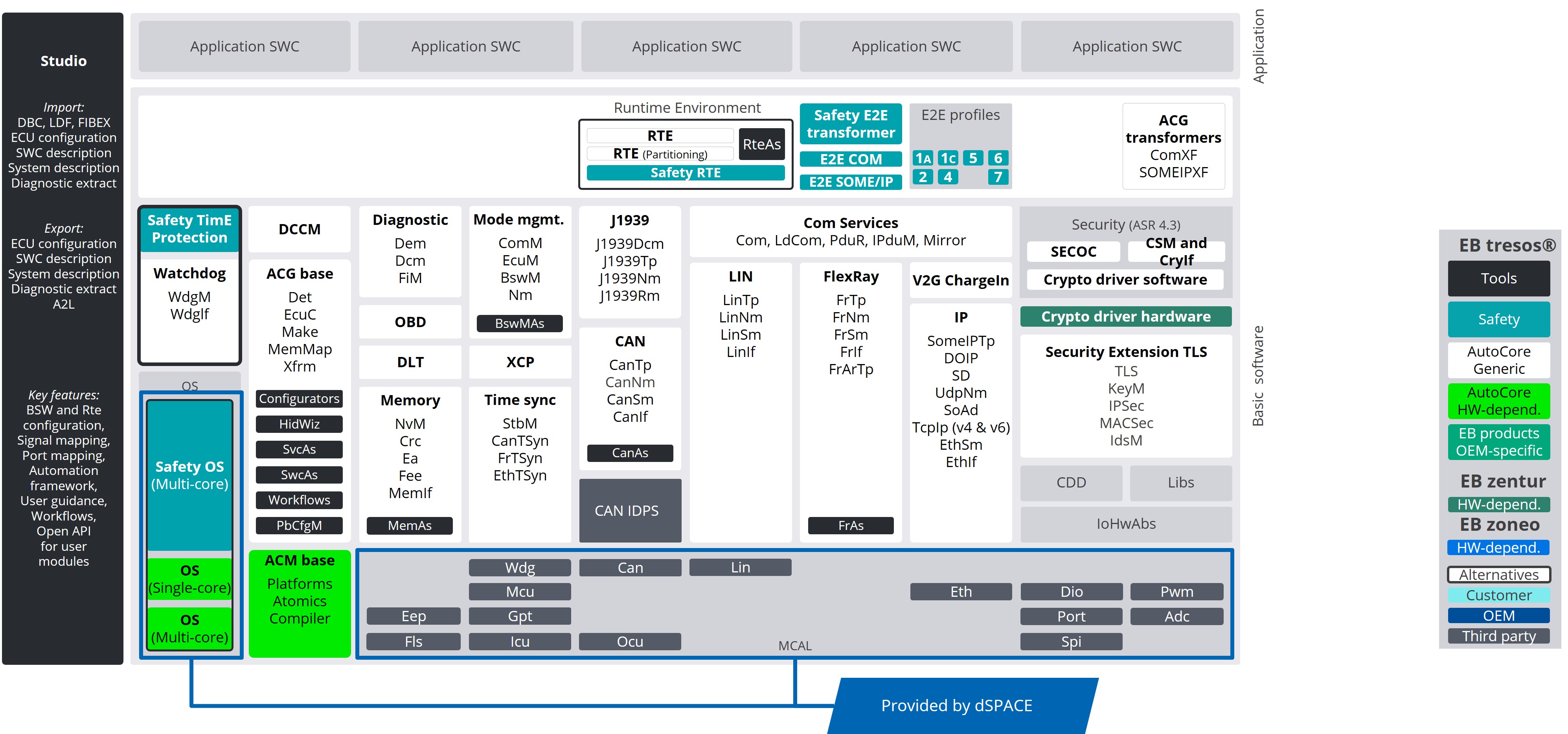Click the DCCM block
Image resolution: width=1568 pixels, height=734 pixels.
point(300,230)
